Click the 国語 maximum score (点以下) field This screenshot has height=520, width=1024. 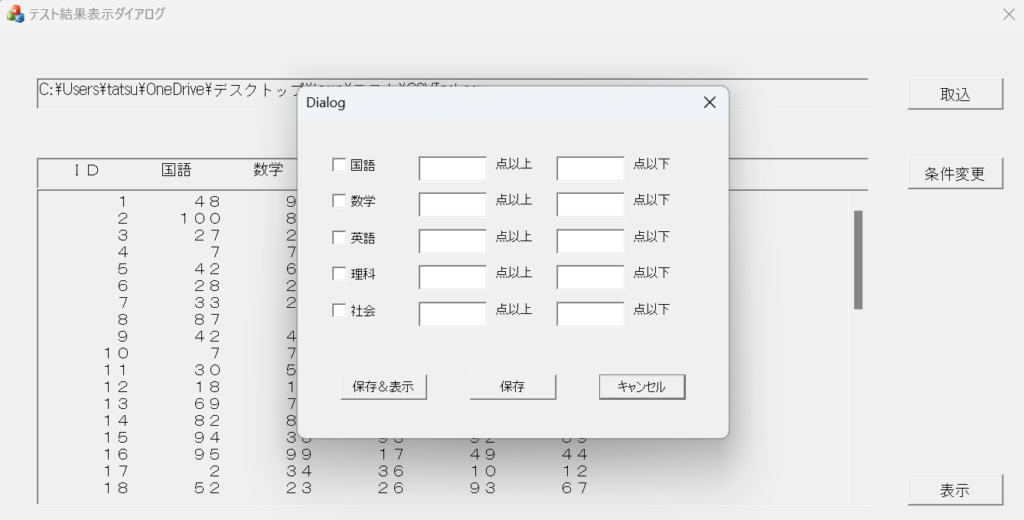pos(590,167)
